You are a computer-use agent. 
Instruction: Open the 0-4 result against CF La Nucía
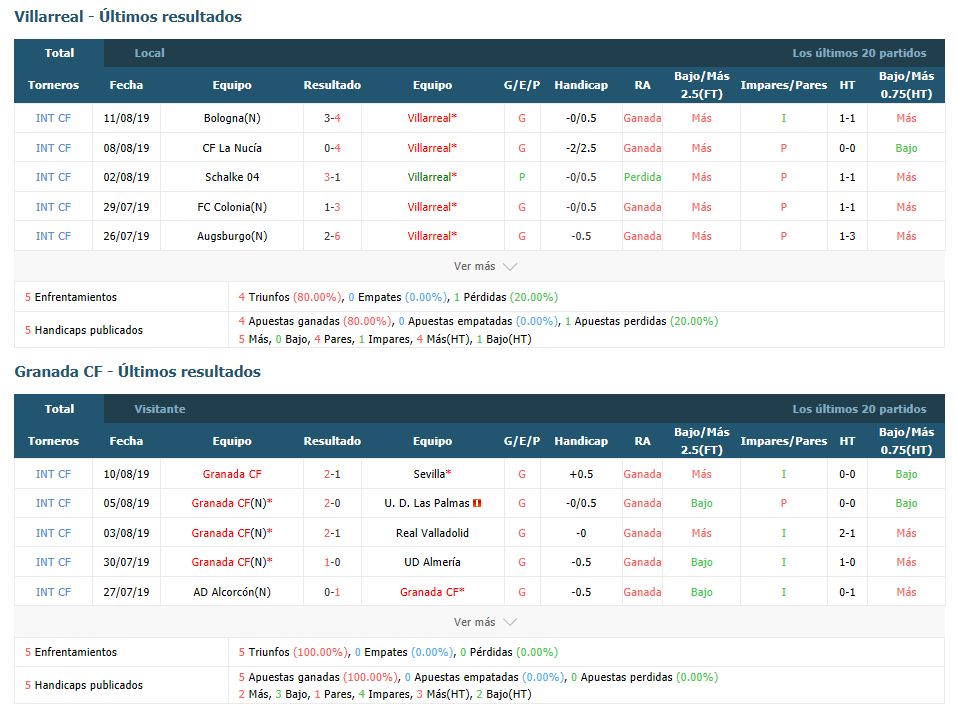coord(332,148)
